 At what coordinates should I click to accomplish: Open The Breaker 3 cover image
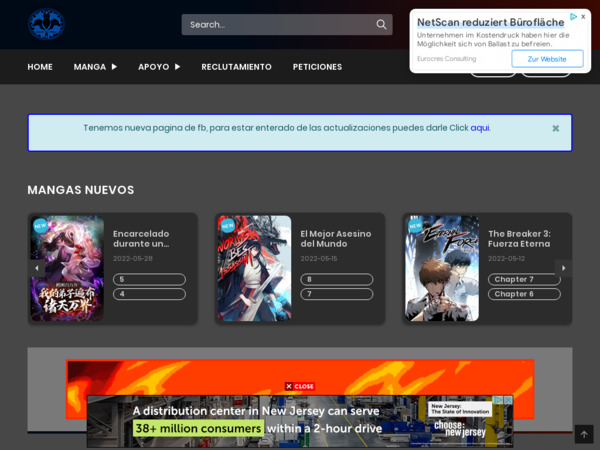pos(442,268)
